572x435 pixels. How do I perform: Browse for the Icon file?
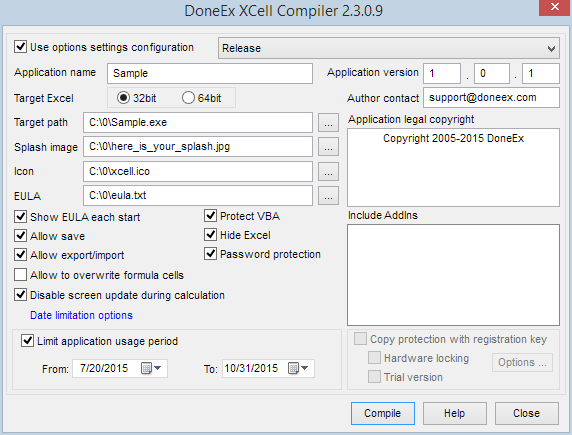[x=328, y=172]
